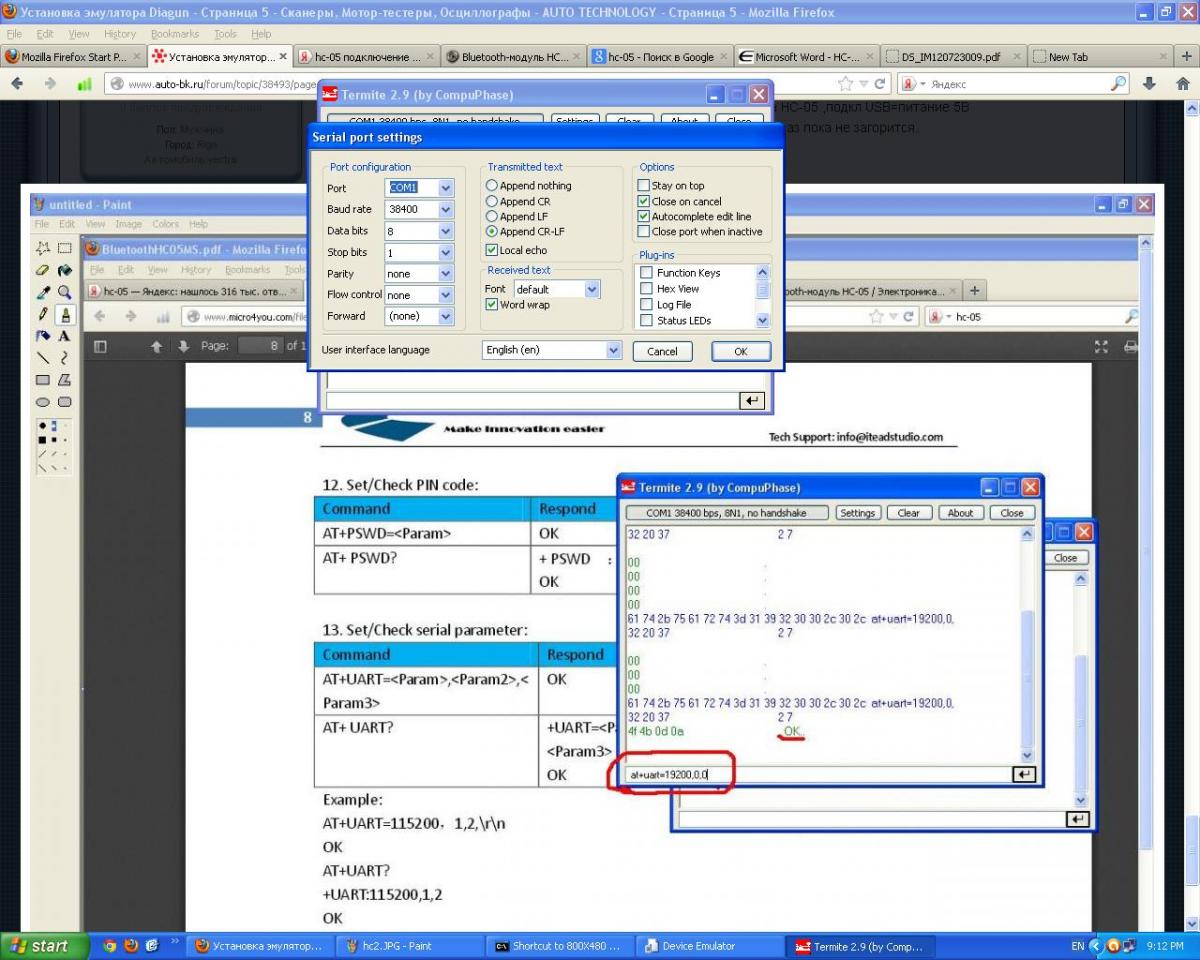This screenshot has width=1200, height=960.
Task: Enable the Hex View plug-in checkbox
Action: [647, 289]
